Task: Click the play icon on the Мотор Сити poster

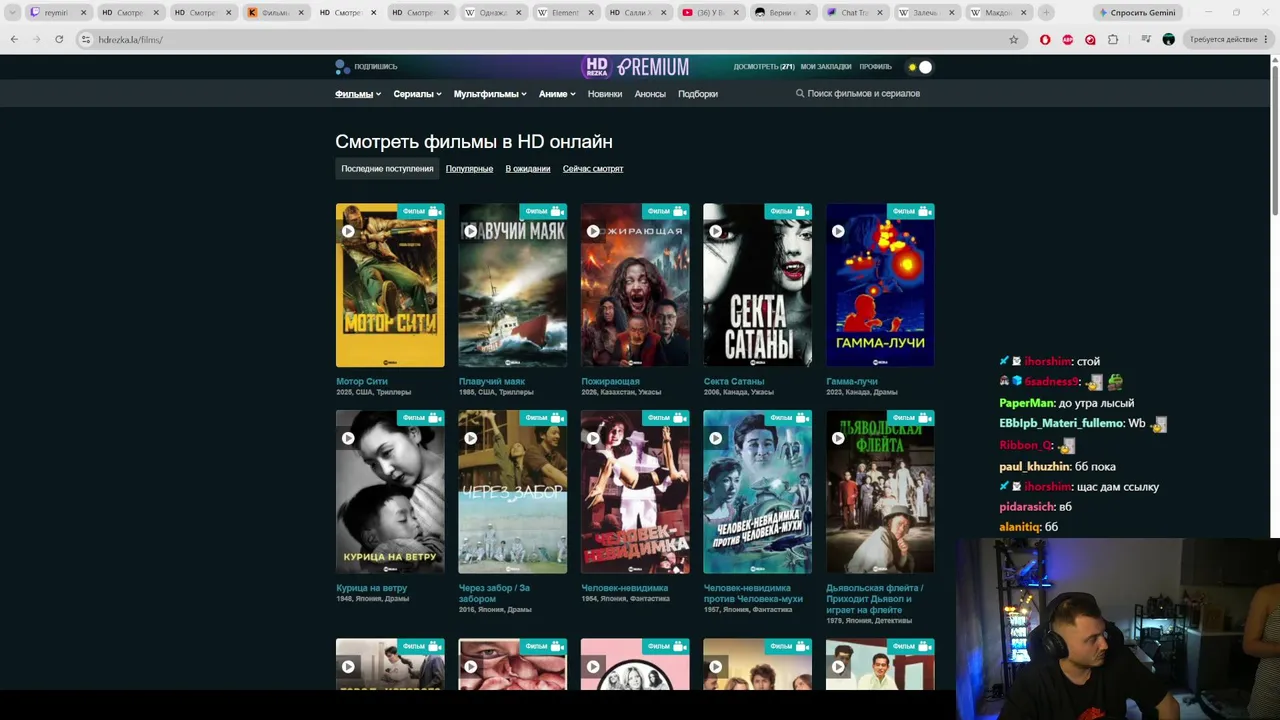Action: pos(348,231)
